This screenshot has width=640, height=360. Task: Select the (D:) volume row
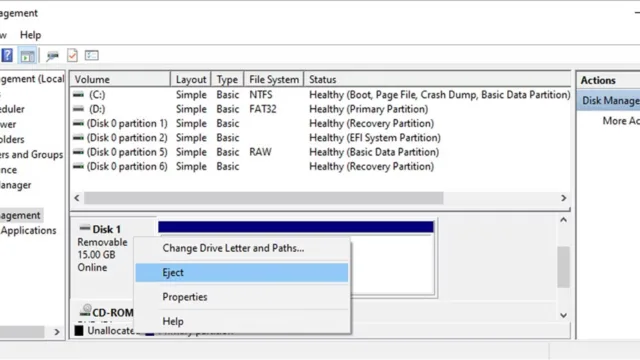click(x=320, y=109)
